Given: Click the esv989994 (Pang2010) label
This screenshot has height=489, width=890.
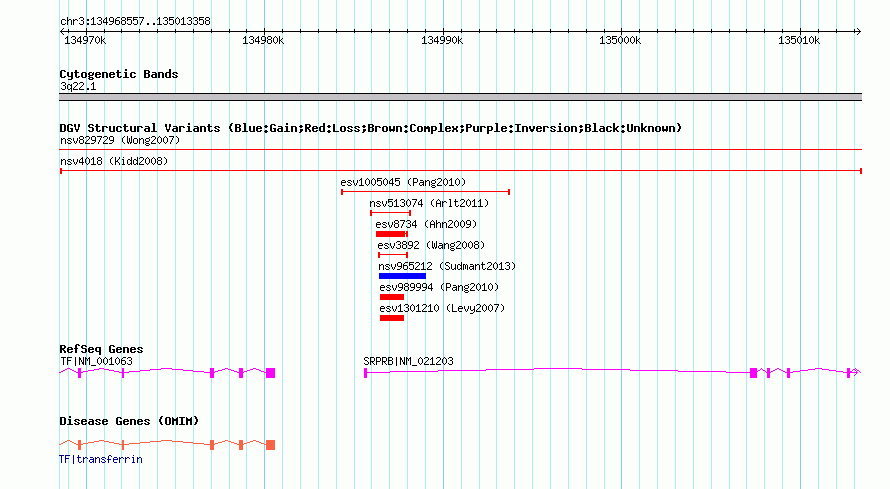Looking at the screenshot, I should (x=439, y=287).
